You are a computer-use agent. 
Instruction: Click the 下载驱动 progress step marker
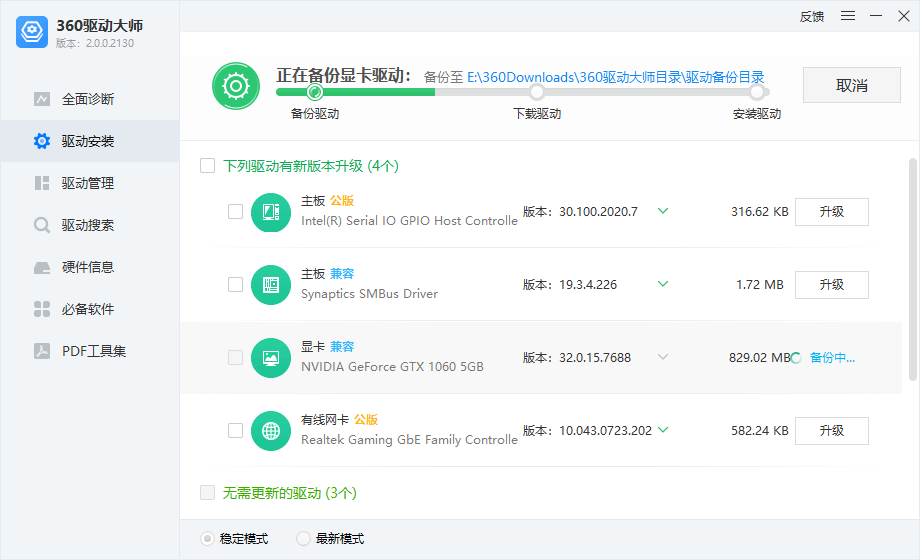[x=536, y=92]
